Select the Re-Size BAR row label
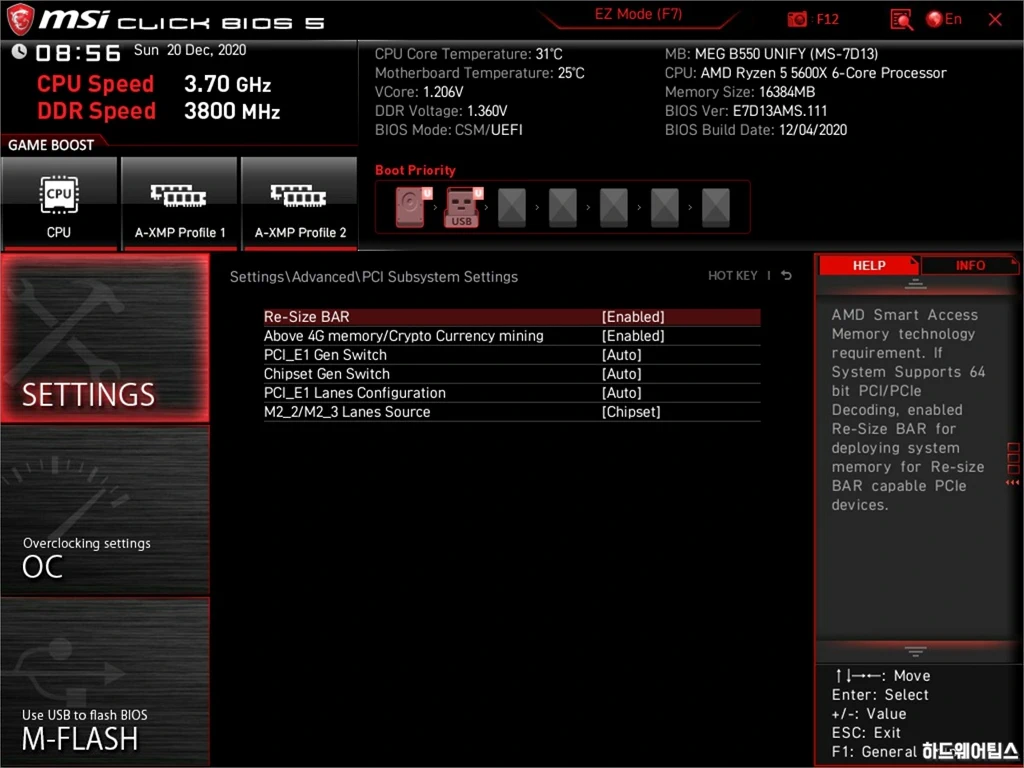The image size is (1024, 768). [x=306, y=317]
